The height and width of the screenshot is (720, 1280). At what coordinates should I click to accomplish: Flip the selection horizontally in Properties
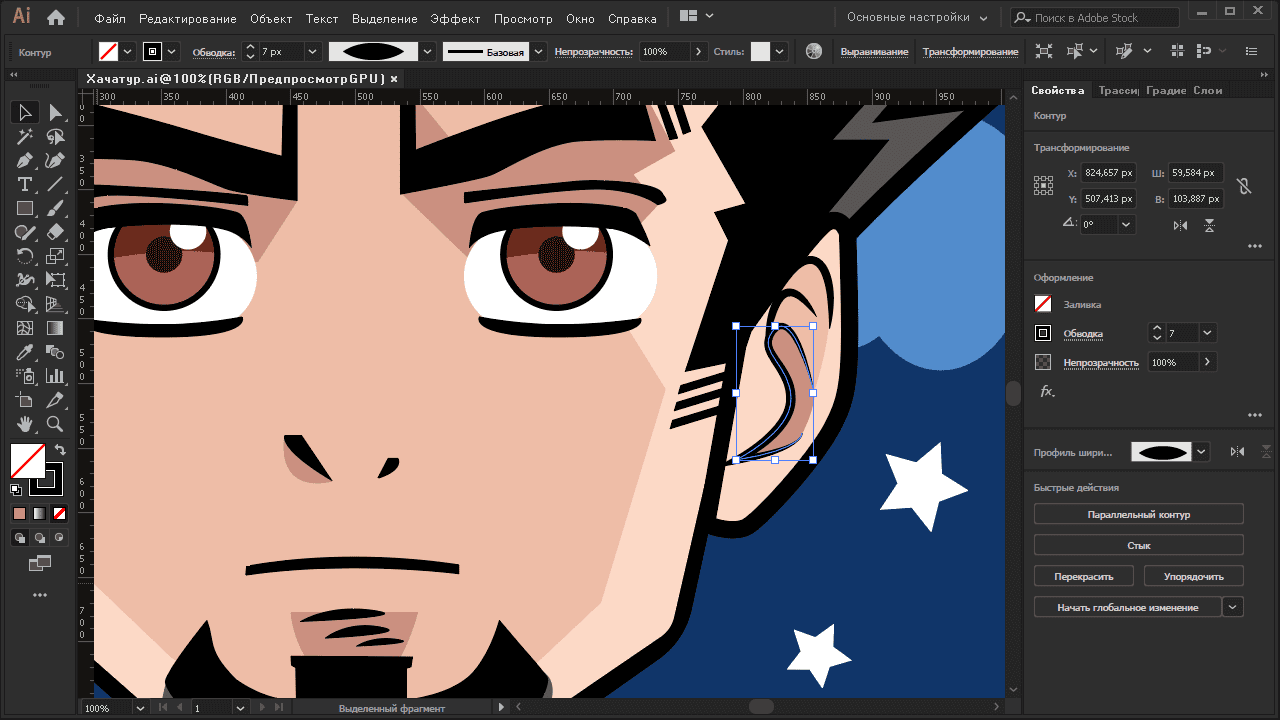click(x=1181, y=226)
